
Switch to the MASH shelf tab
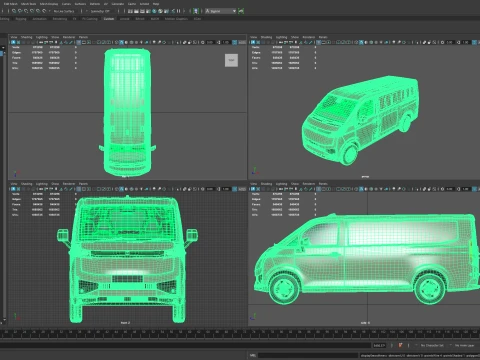pyautogui.click(x=155, y=19)
